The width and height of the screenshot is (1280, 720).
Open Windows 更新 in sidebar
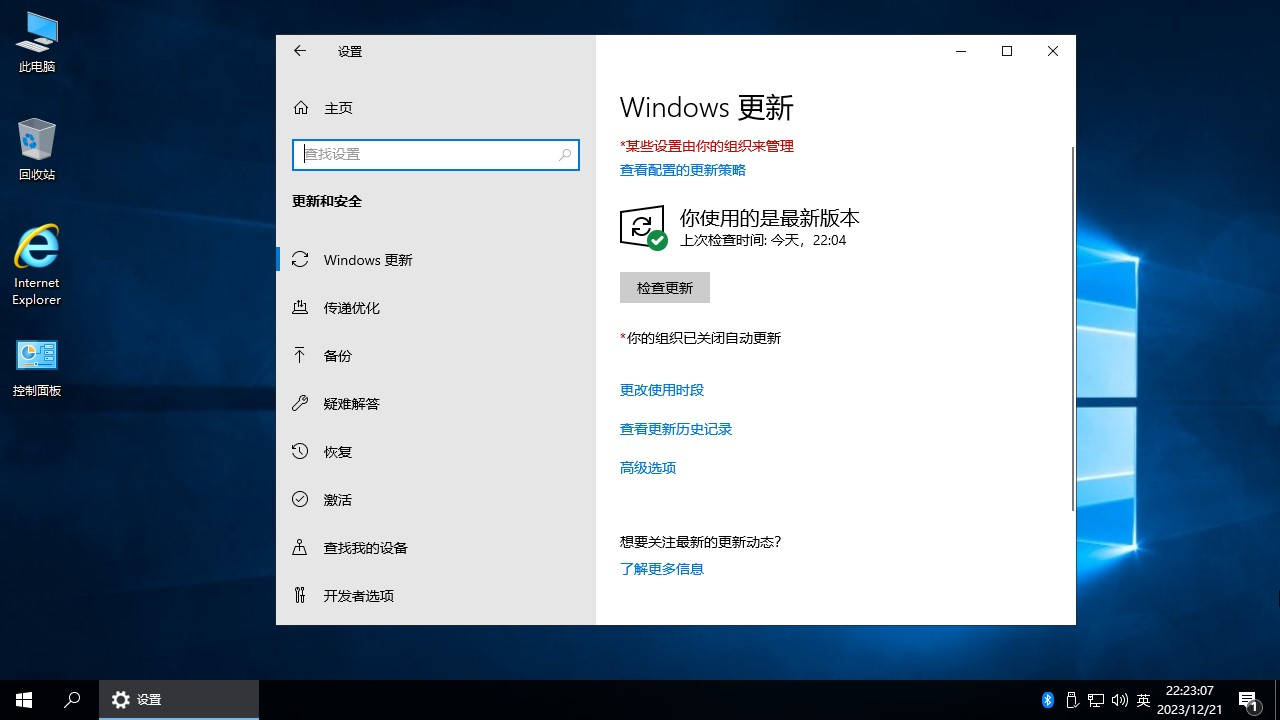click(x=436, y=260)
